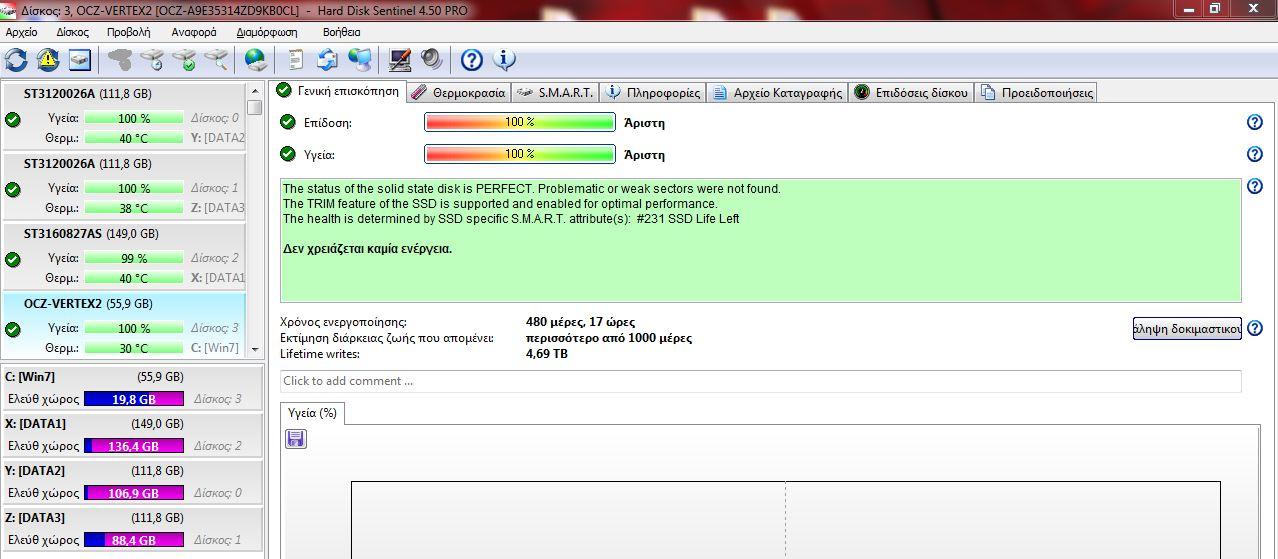The image size is (1278, 559).
Task: Click disk list scrollbar up arrow
Action: tap(255, 90)
